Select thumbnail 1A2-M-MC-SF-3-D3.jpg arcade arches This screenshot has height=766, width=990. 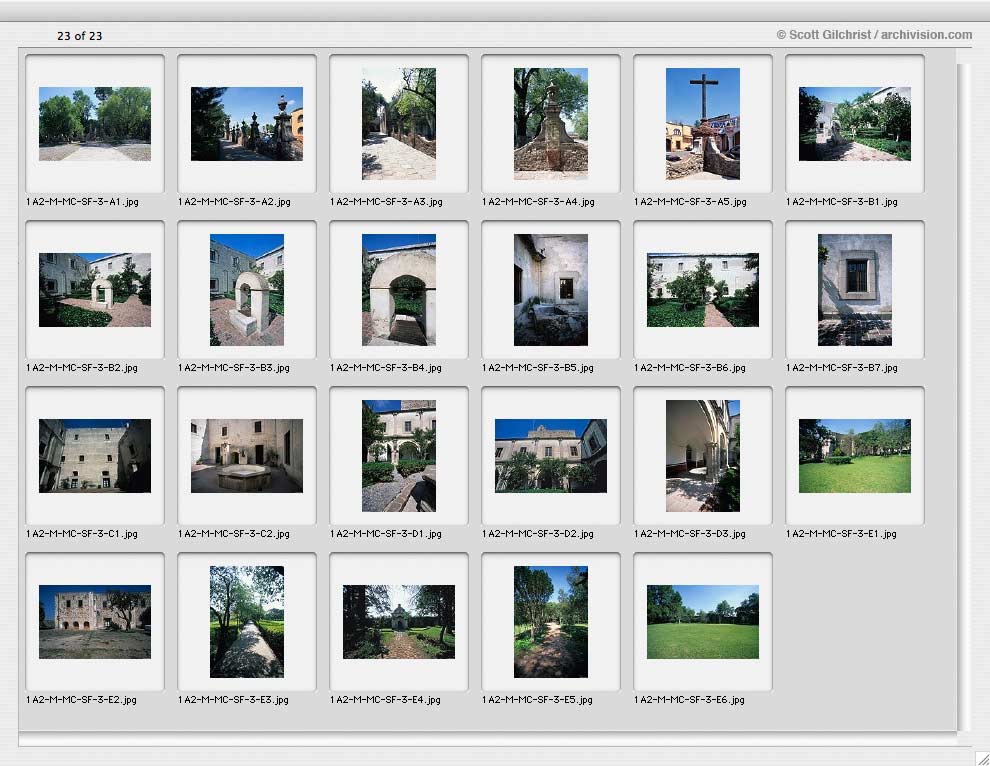(703, 456)
